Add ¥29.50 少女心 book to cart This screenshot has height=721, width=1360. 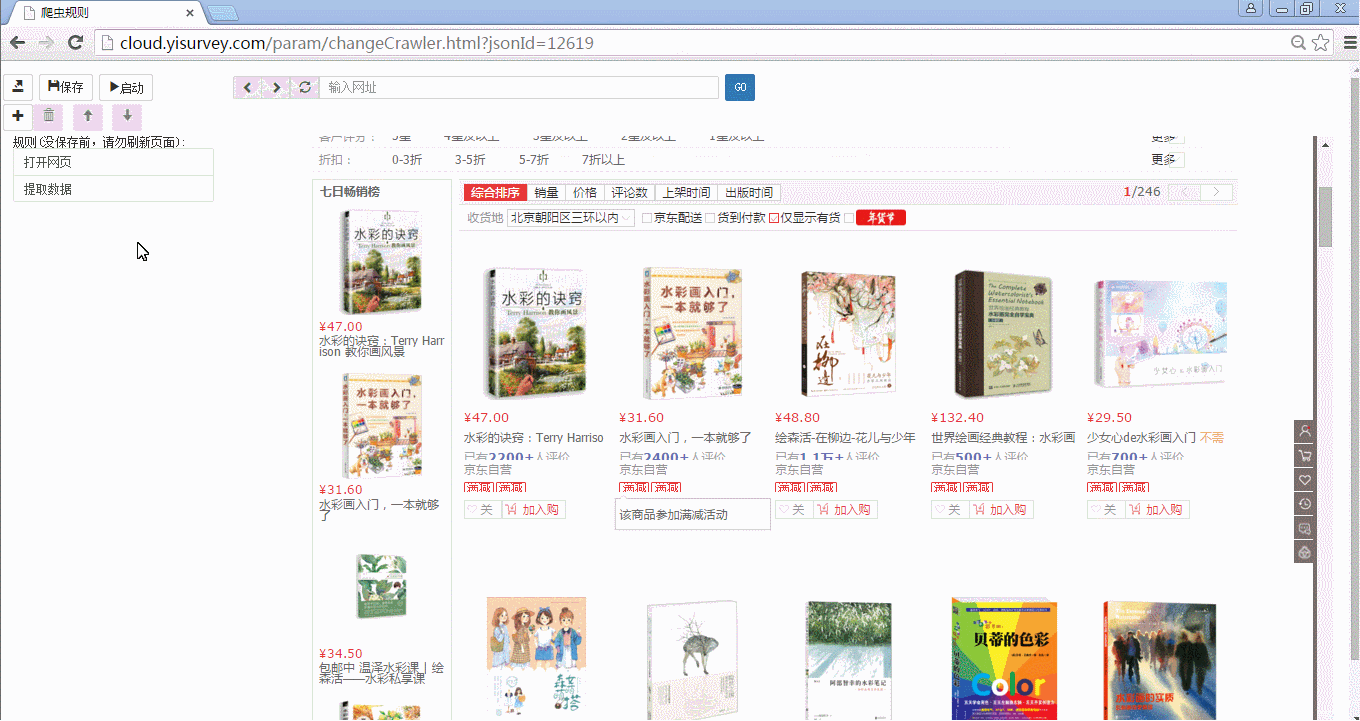[x=1157, y=510]
